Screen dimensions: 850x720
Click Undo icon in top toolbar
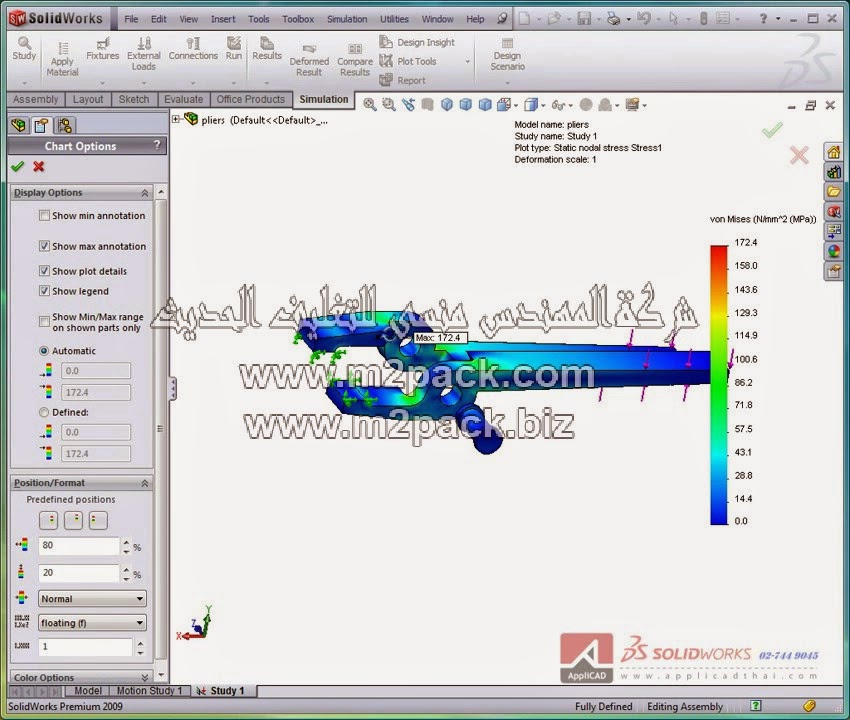pos(643,19)
